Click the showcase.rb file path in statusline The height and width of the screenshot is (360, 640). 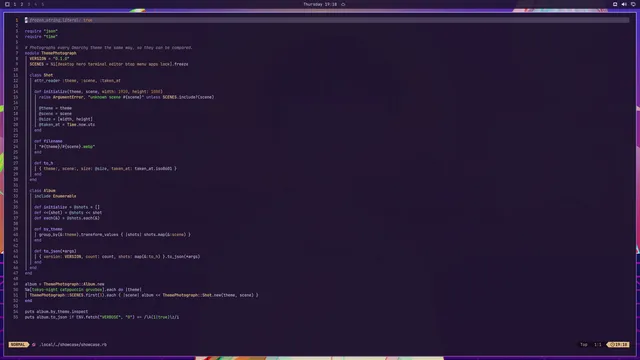73,344
